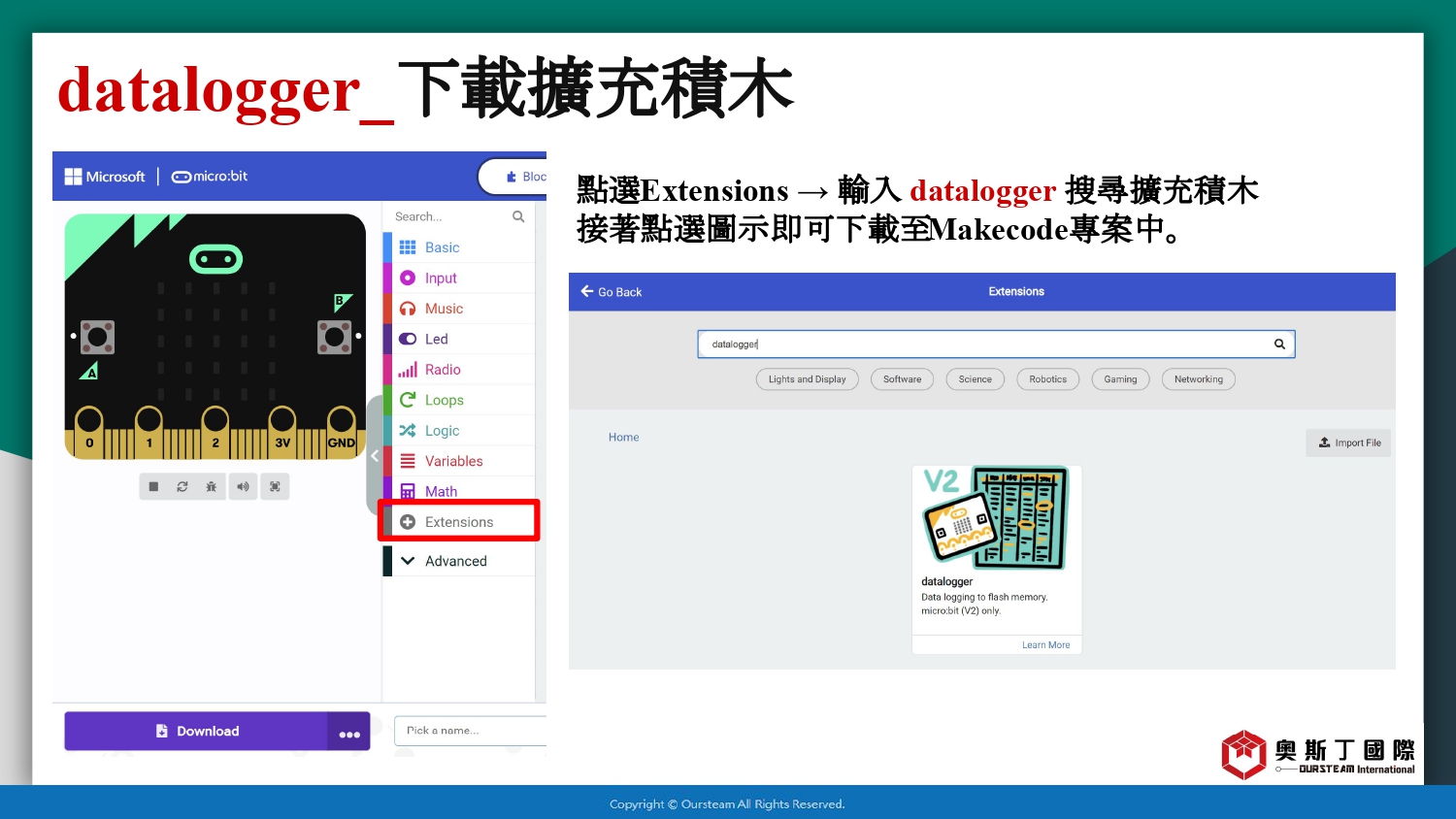This screenshot has height=819, width=1456.
Task: Mute the simulator audio
Action: [x=243, y=487]
